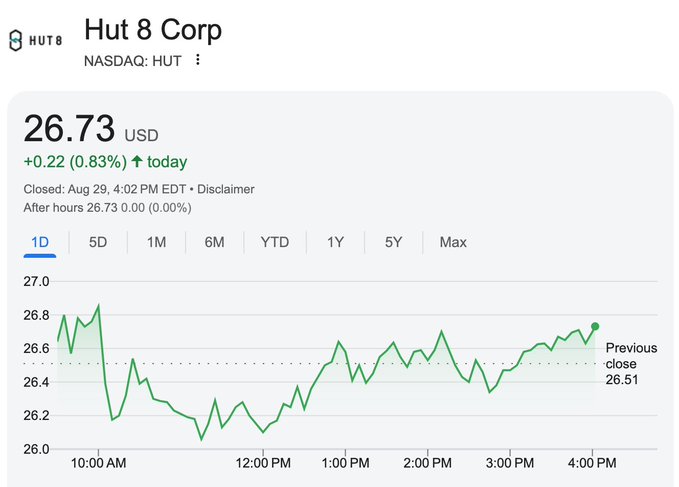
Task: Open the 5Y price chart tab
Action: coord(394,242)
